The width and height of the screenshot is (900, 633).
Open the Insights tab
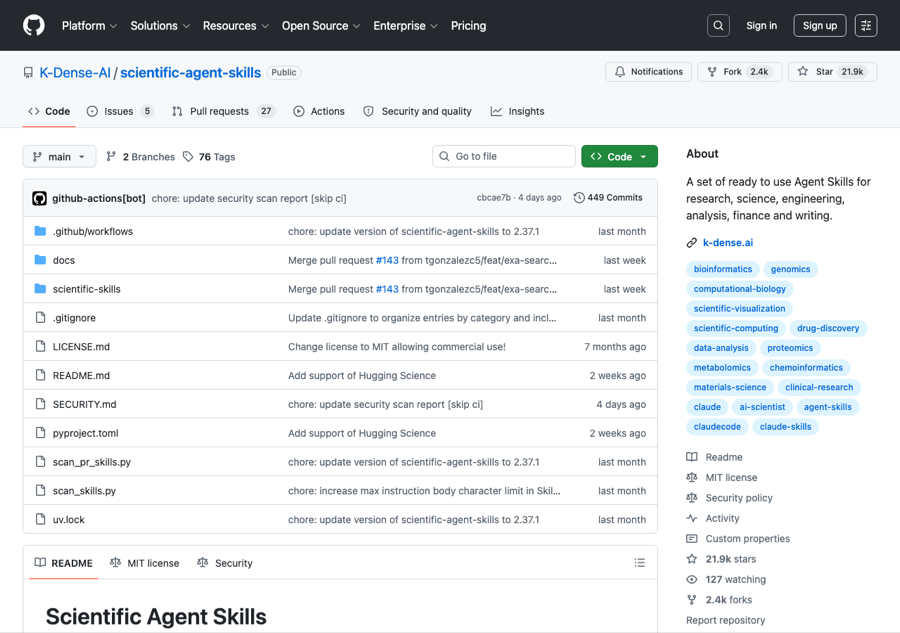click(517, 111)
